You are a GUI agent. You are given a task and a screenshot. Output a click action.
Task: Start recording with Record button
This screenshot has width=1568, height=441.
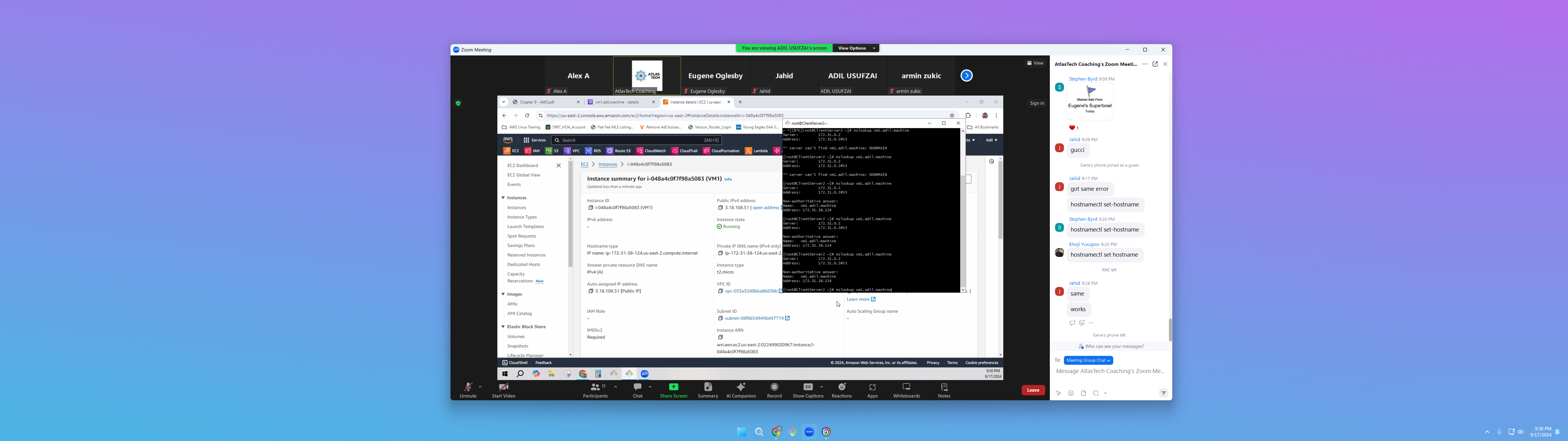(774, 390)
